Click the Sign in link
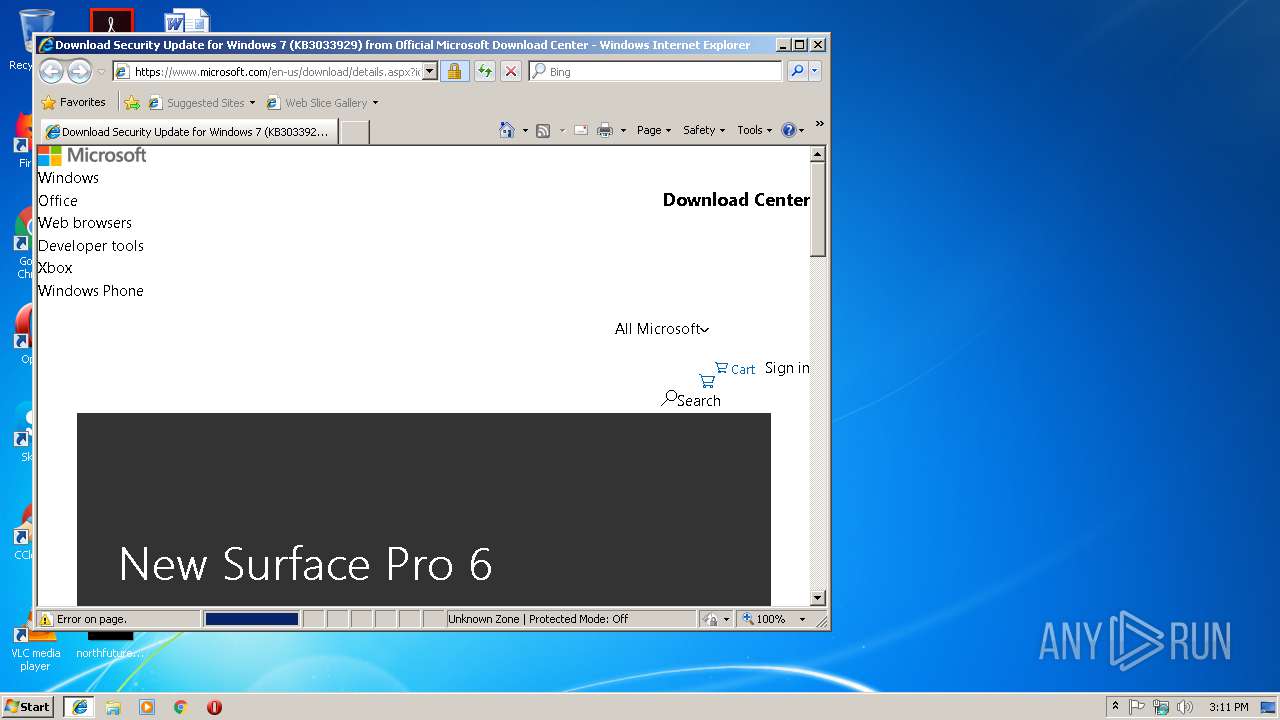1280x720 pixels. point(787,368)
